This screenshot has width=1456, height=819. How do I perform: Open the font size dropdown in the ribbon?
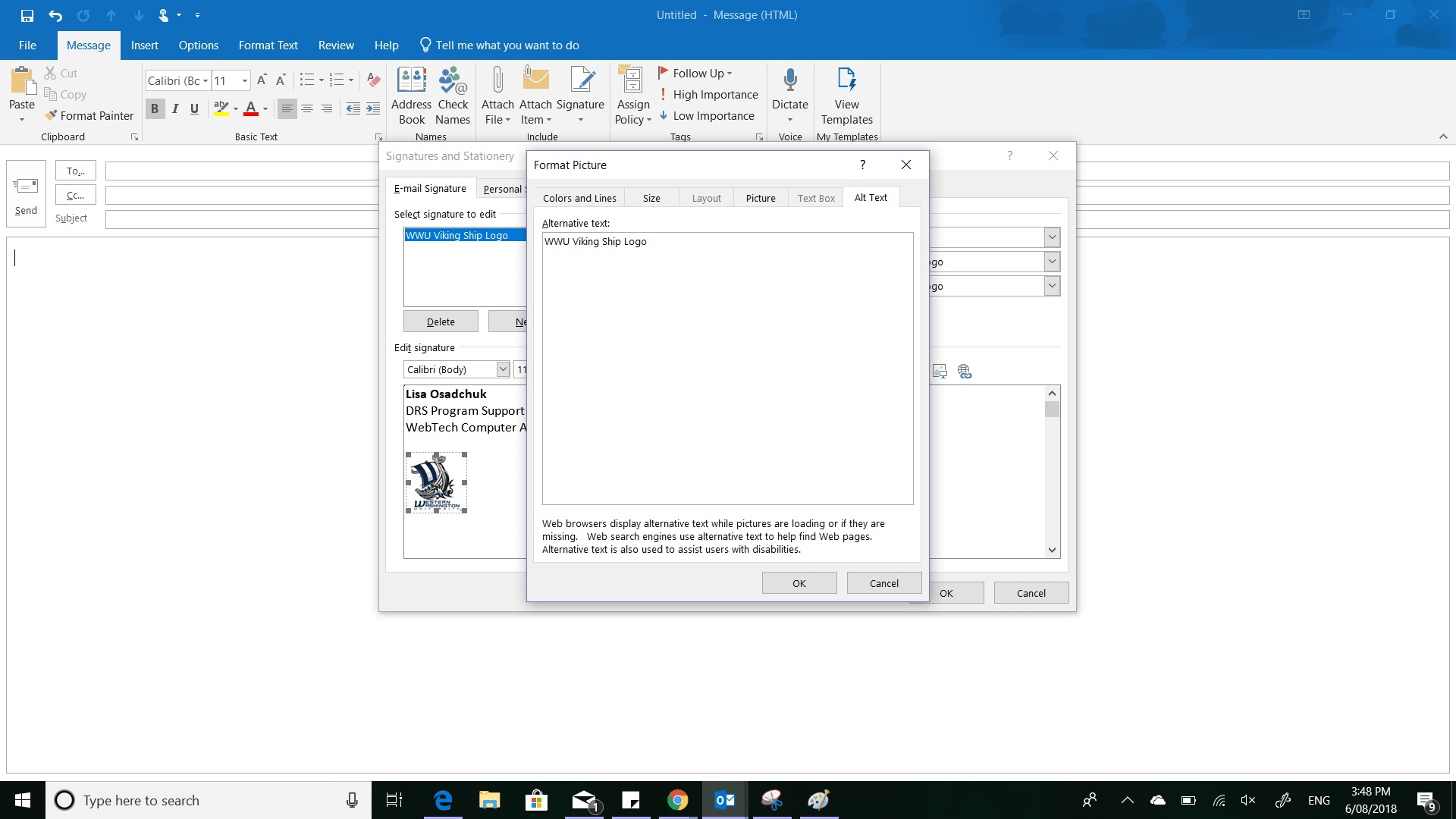click(243, 80)
